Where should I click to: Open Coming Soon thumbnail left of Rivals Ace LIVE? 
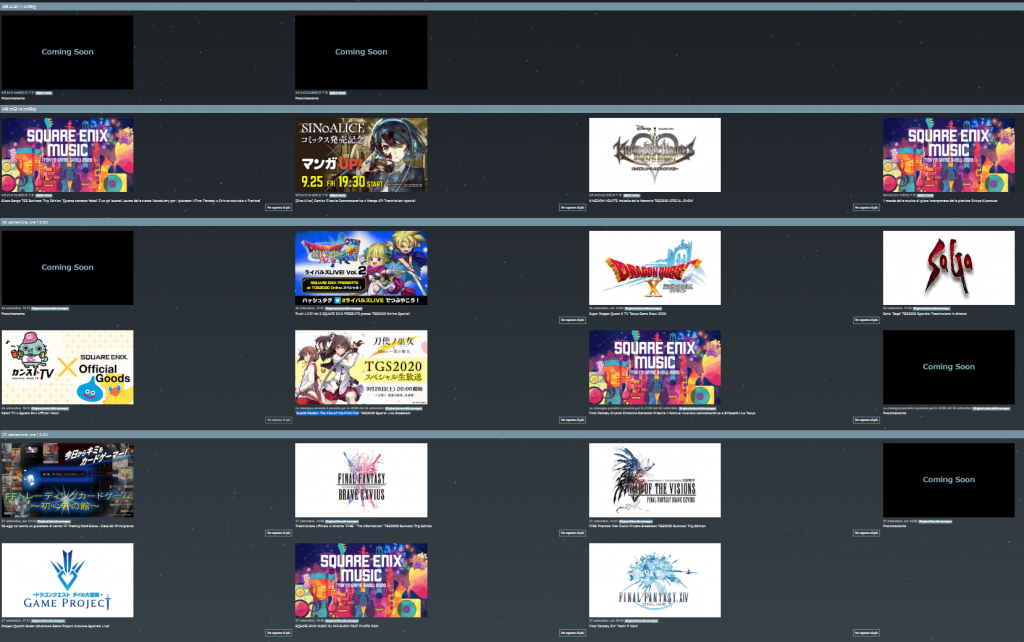(x=67, y=268)
